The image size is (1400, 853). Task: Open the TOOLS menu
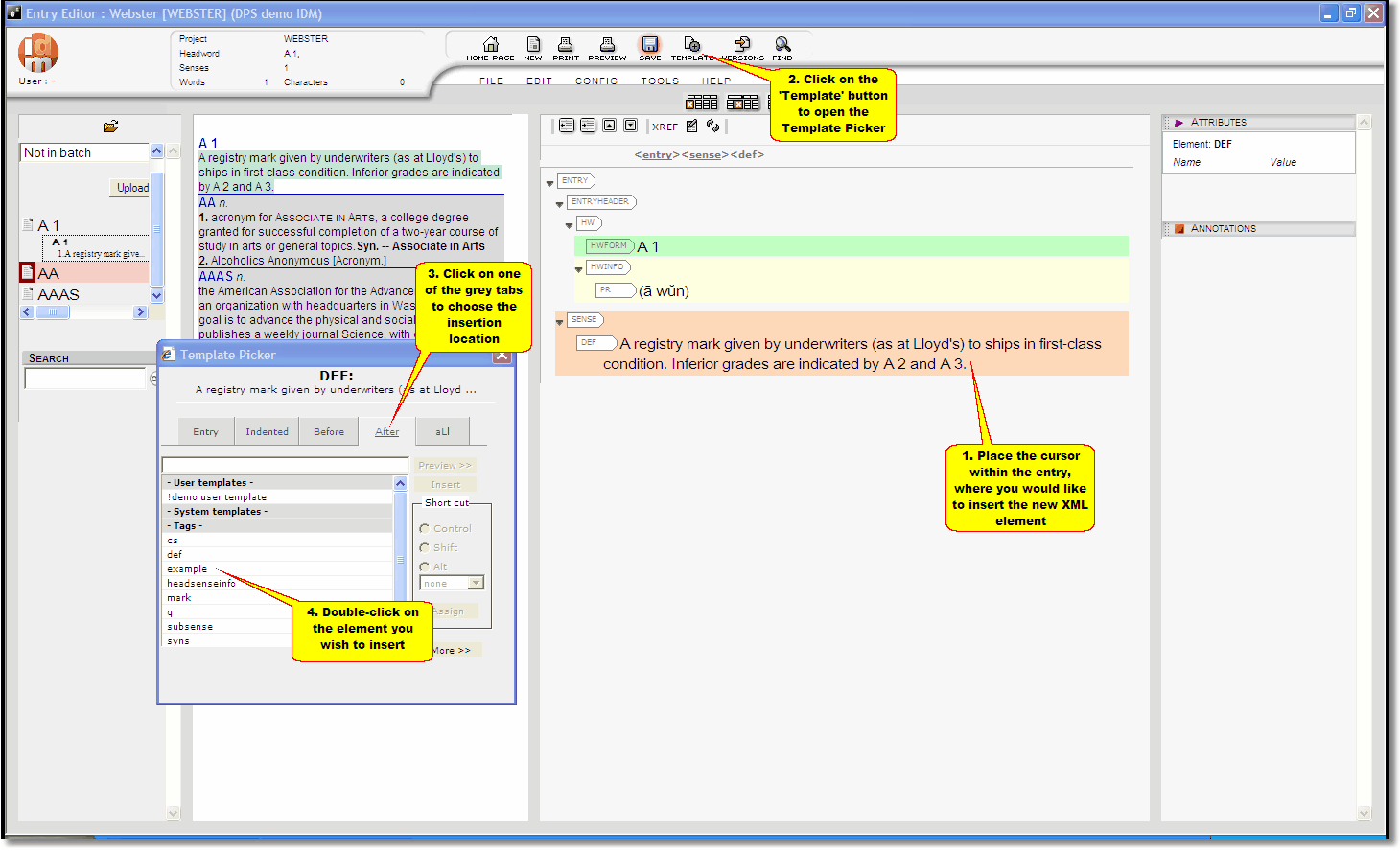pyautogui.click(x=660, y=81)
